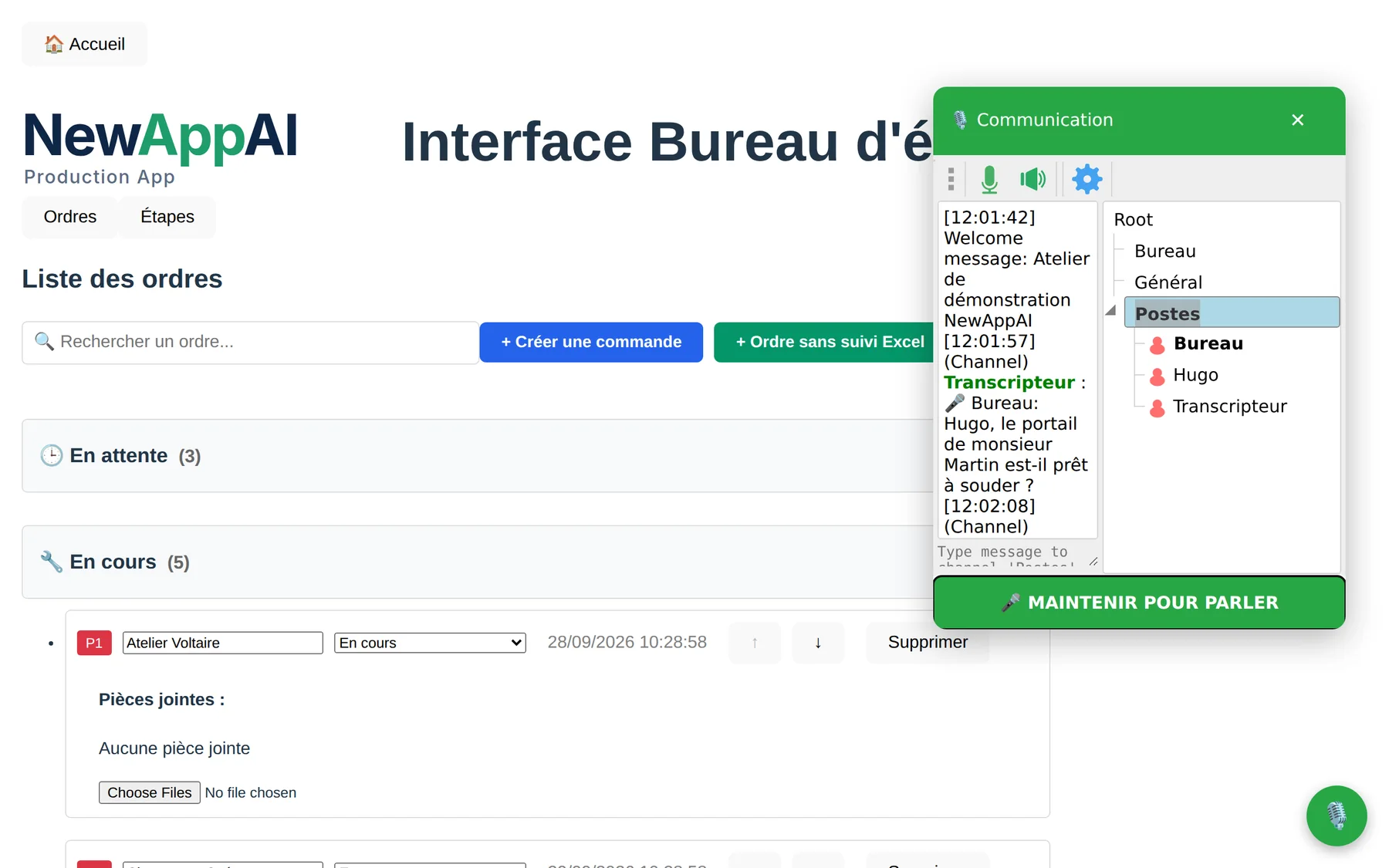Click Supprimer for Atelier Voltaire order

tap(928, 643)
